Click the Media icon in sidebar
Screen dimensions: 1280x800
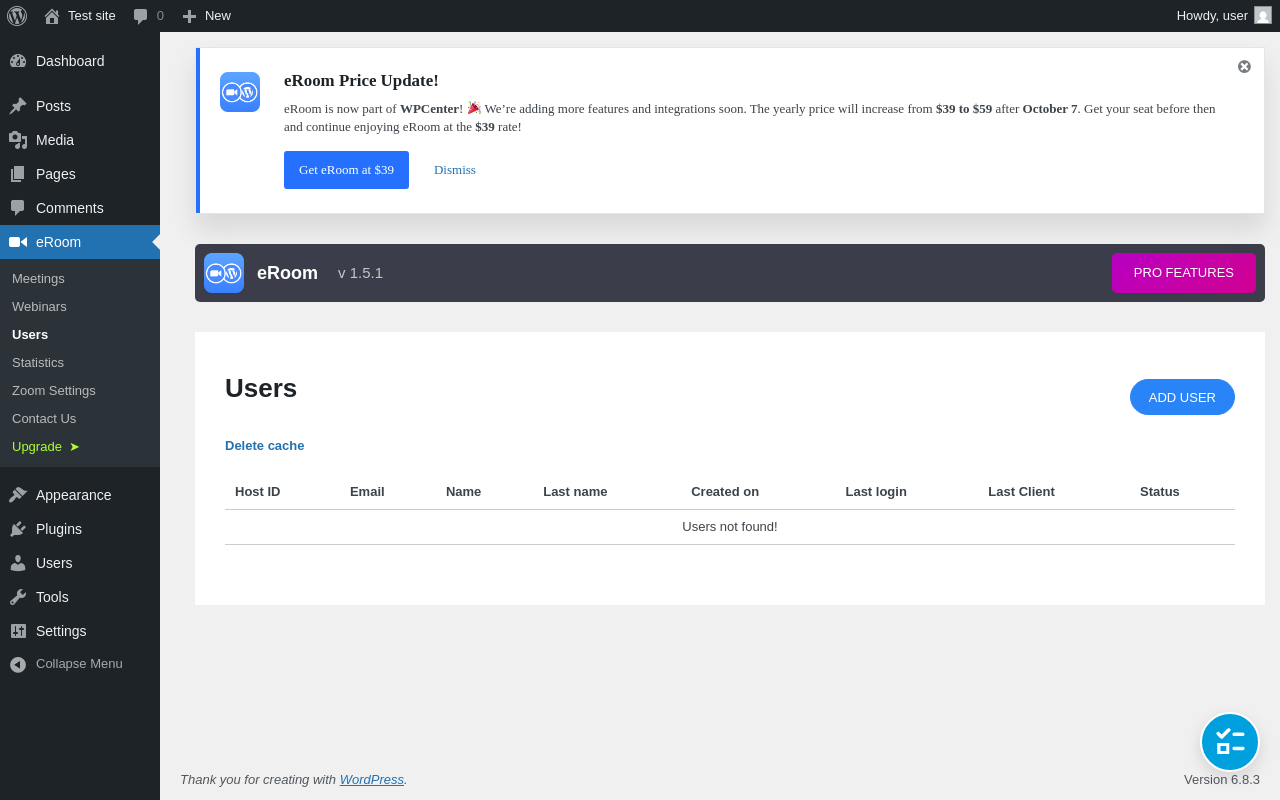(18, 140)
